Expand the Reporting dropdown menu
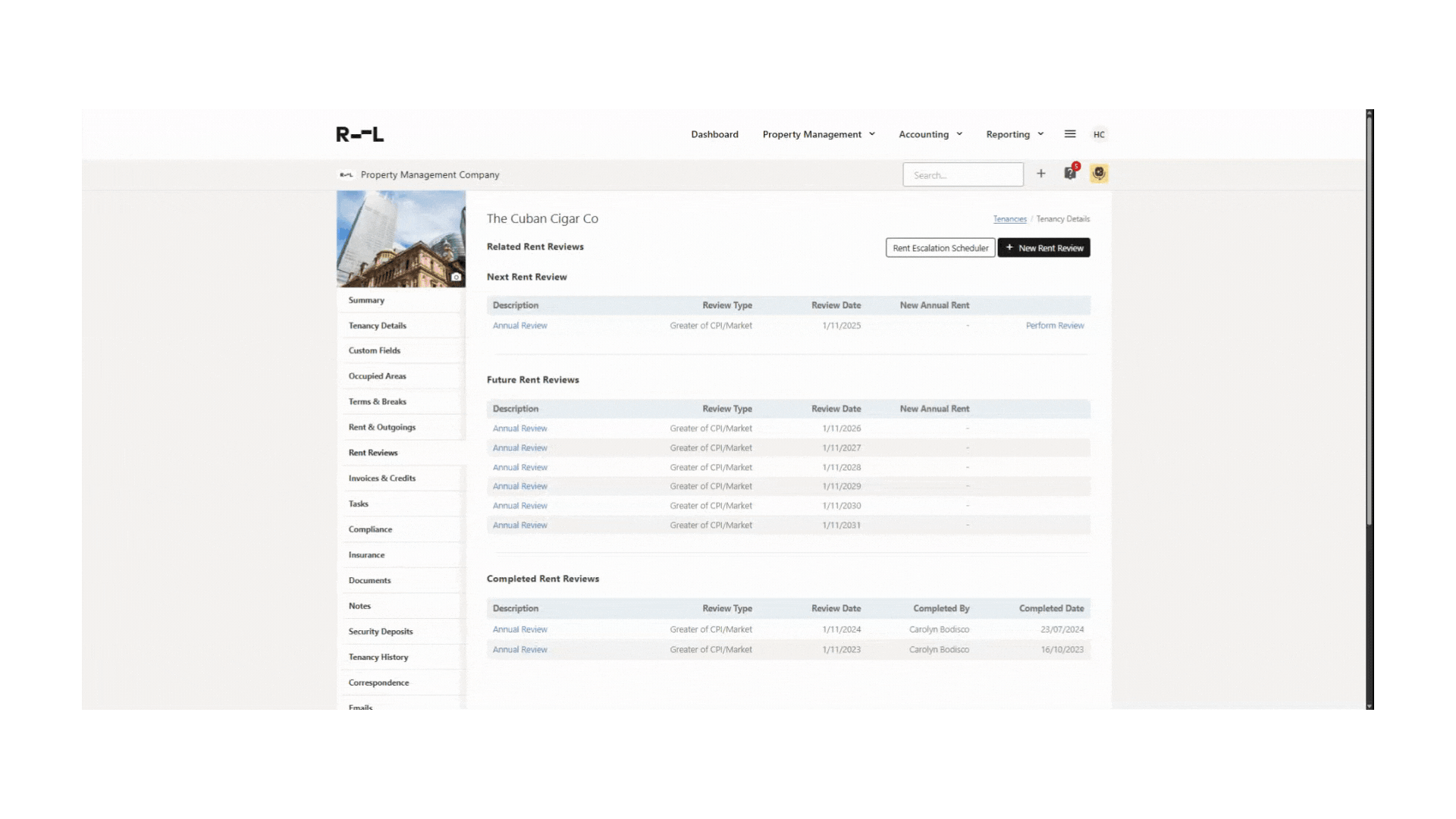 (x=1015, y=134)
